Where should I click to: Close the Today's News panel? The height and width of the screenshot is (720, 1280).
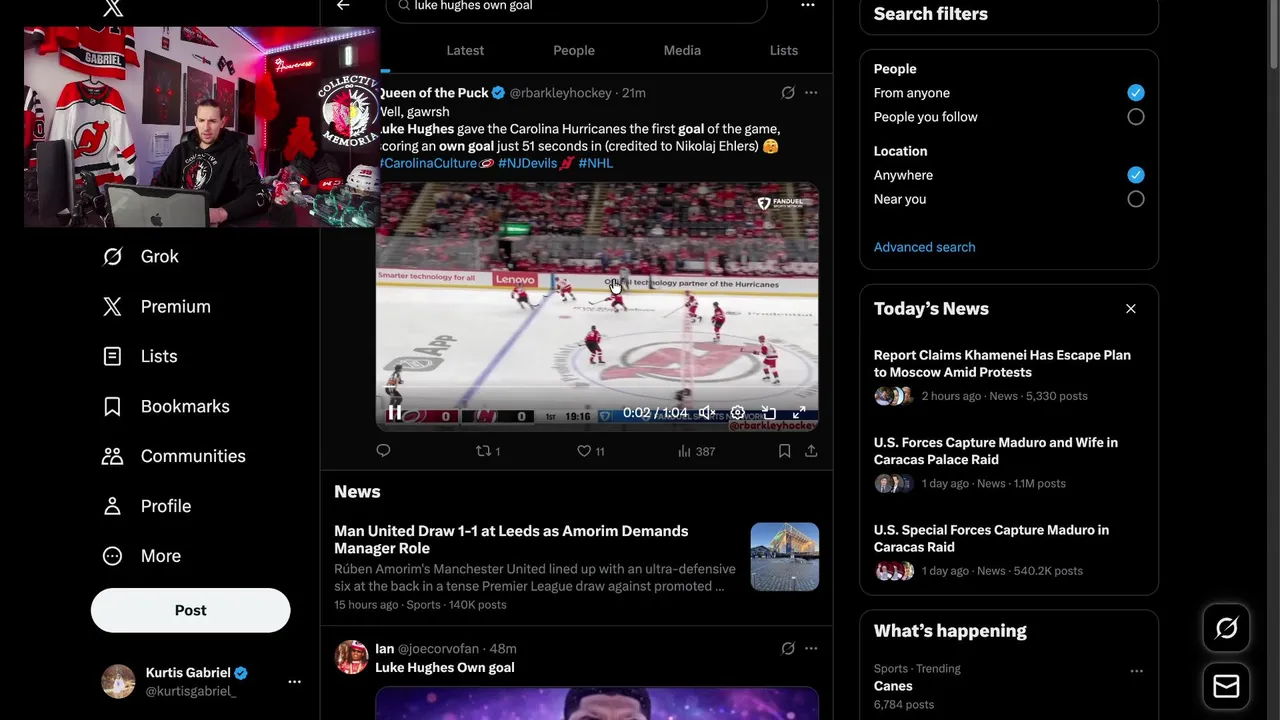pos(1131,309)
